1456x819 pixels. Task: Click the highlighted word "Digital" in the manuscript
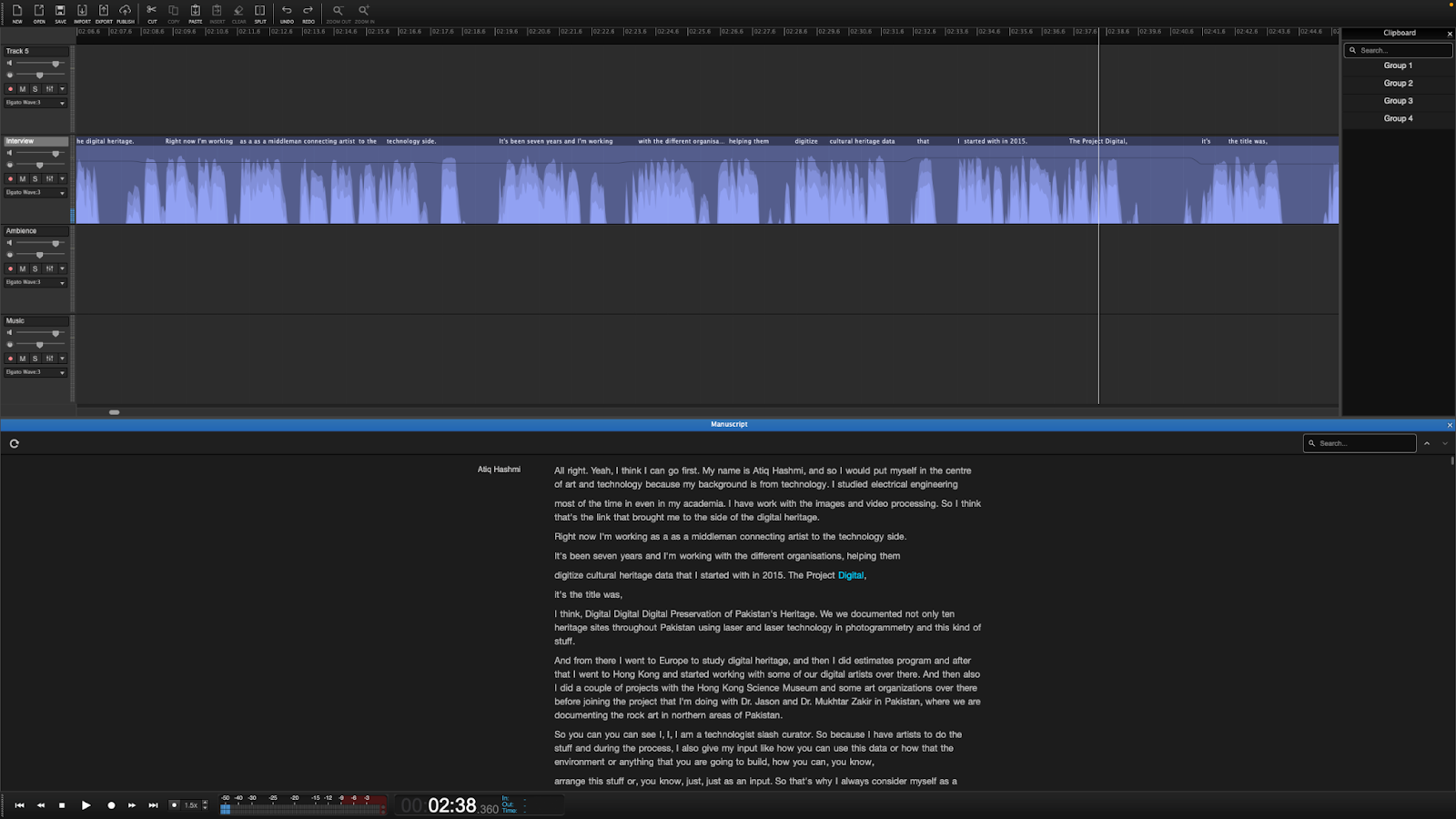pos(850,576)
